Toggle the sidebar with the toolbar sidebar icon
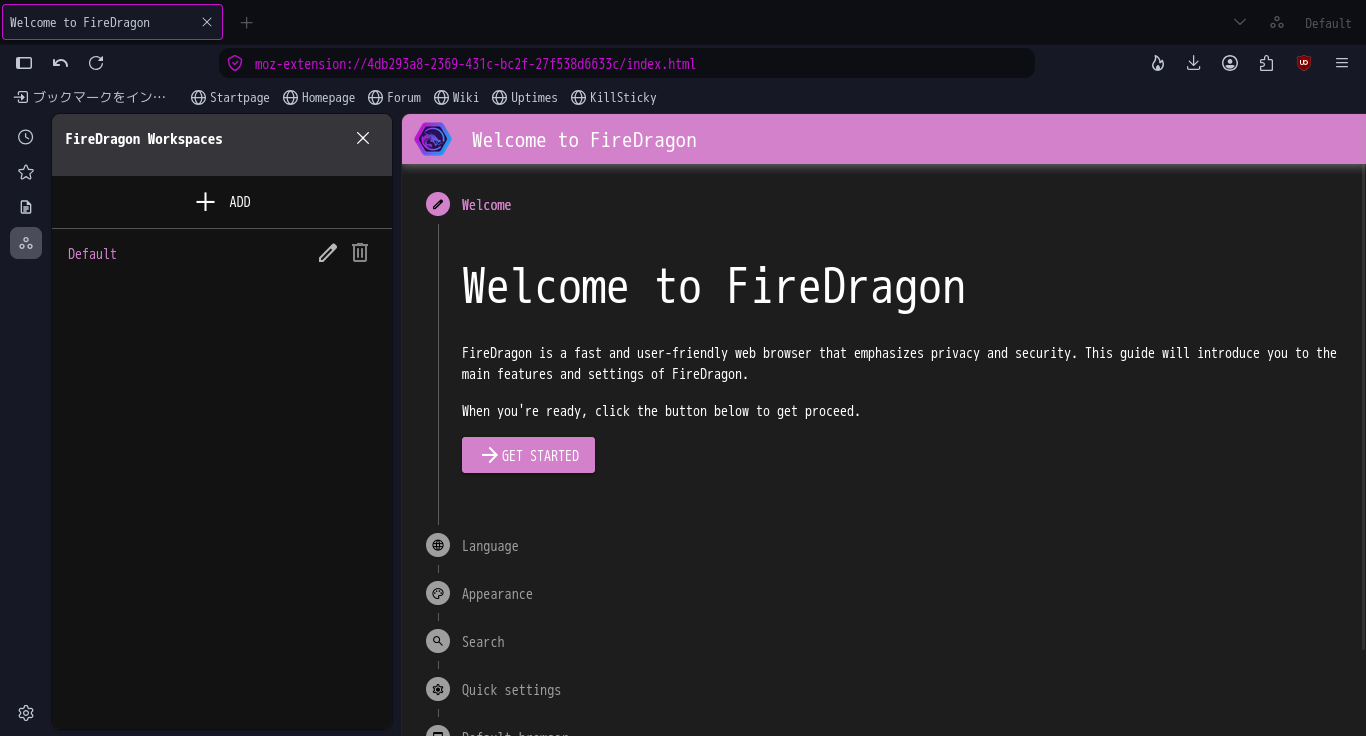The image size is (1366, 736). pyautogui.click(x=24, y=63)
